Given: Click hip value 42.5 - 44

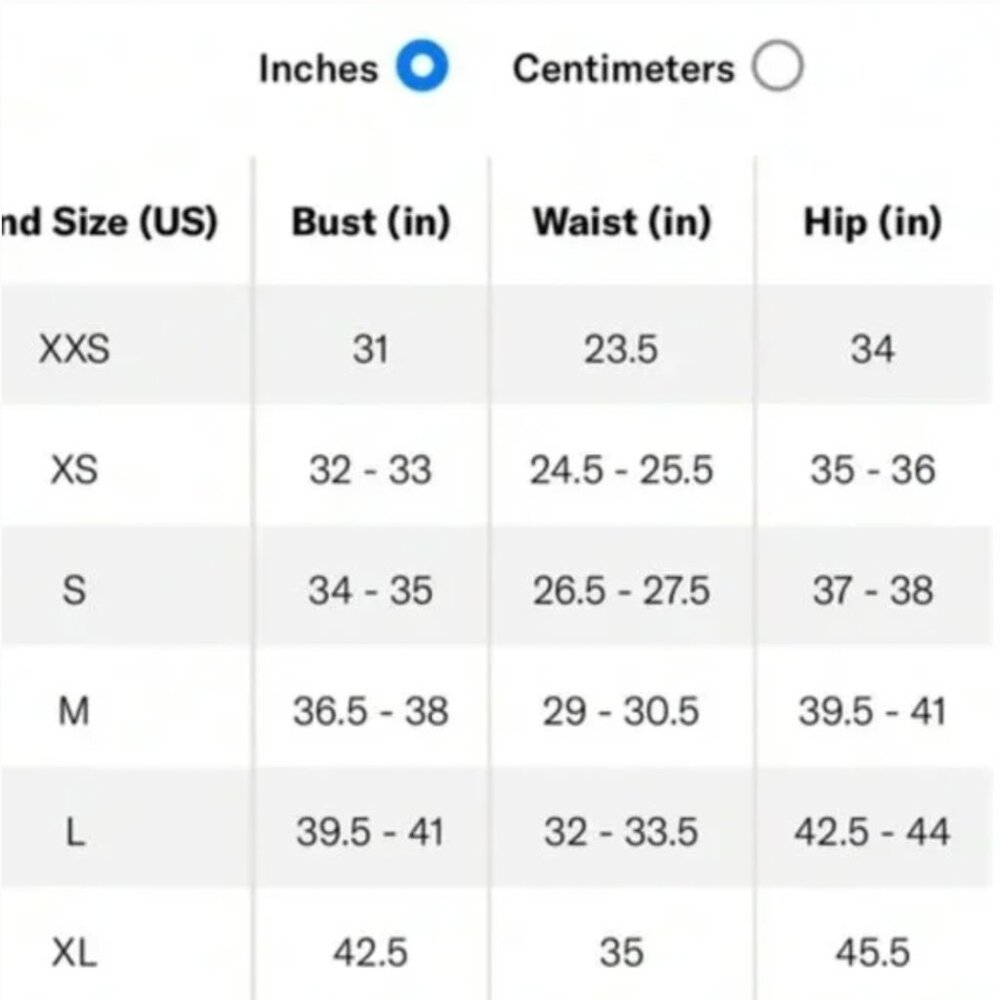Looking at the screenshot, I should click(872, 832).
